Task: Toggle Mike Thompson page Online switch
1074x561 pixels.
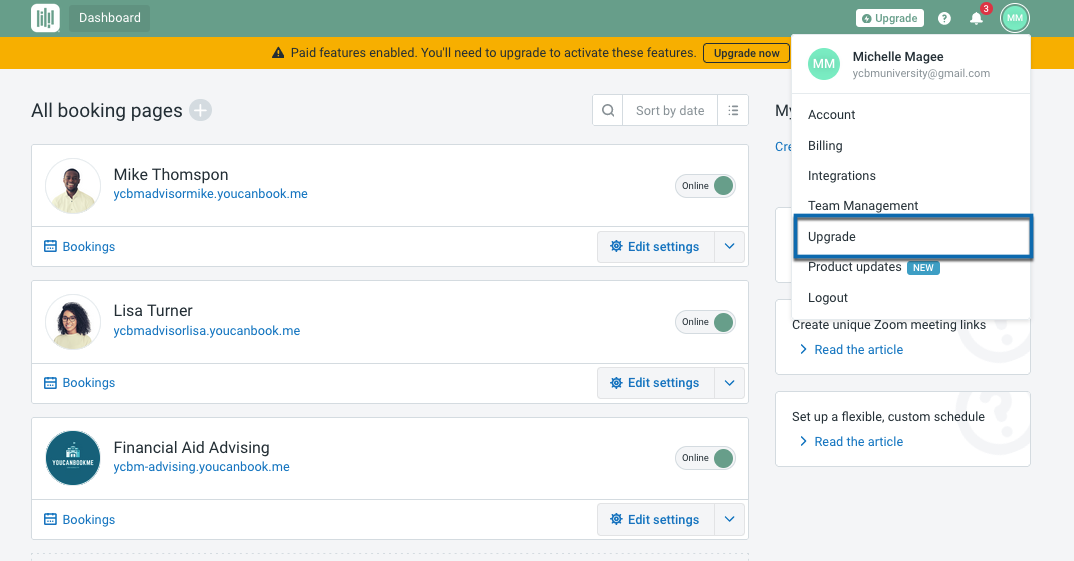Action: [705, 186]
